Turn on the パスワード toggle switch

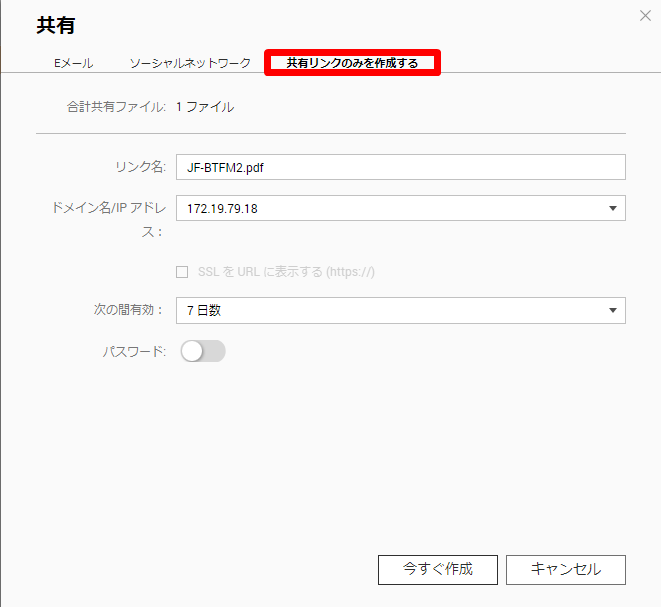coord(203,351)
